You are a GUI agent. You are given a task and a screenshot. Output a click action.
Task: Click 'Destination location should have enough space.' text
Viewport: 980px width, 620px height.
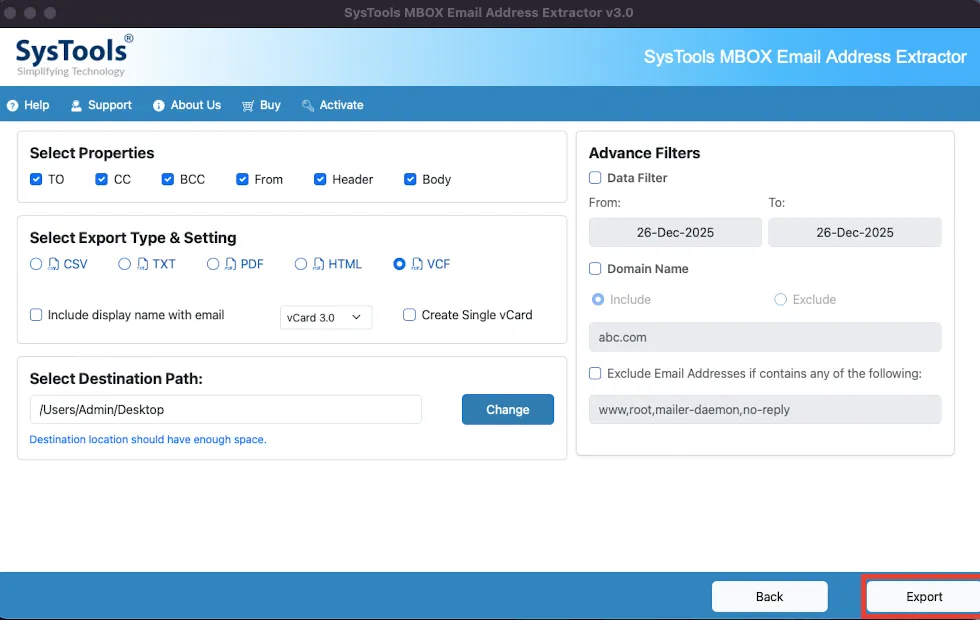tap(148, 439)
